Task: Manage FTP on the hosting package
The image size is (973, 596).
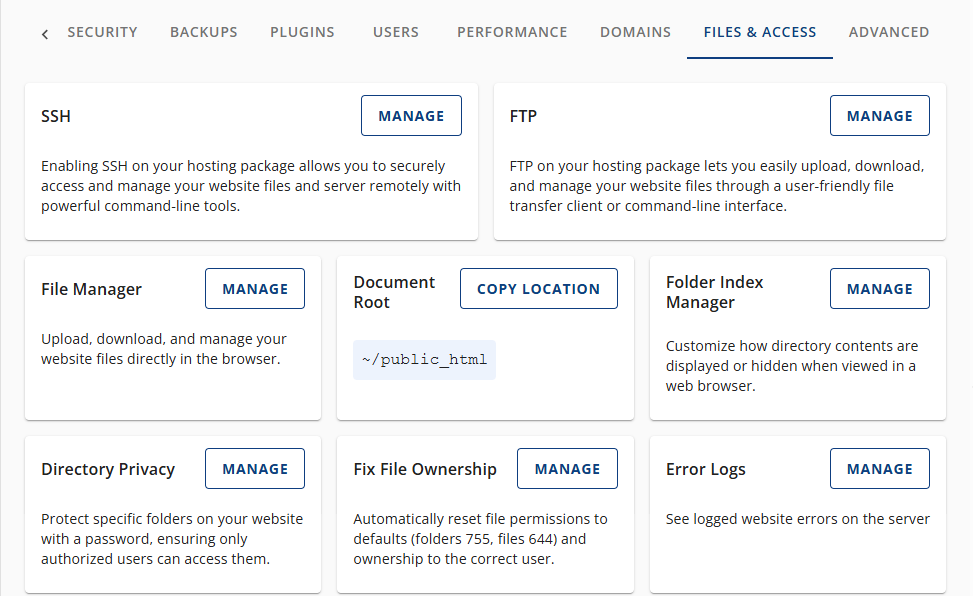Action: pyautogui.click(x=879, y=115)
